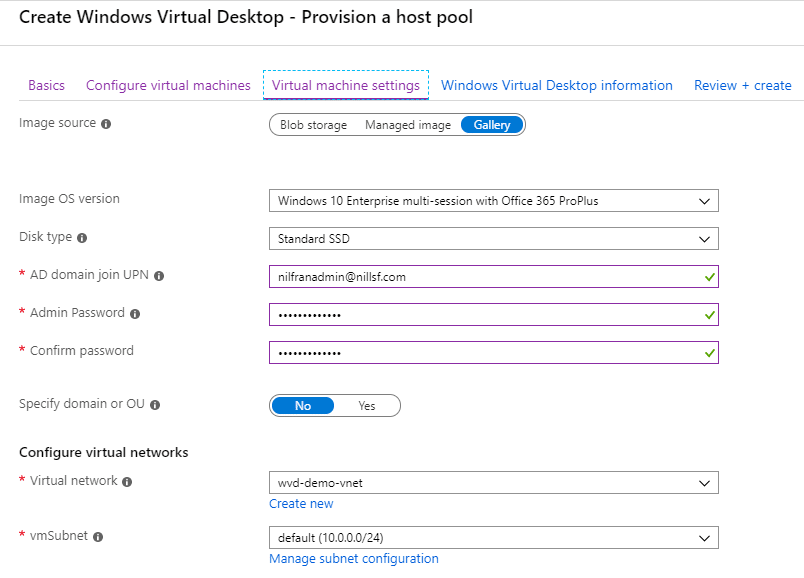Click the info icon for Specify domain or OU
804x578 pixels.
point(155,405)
